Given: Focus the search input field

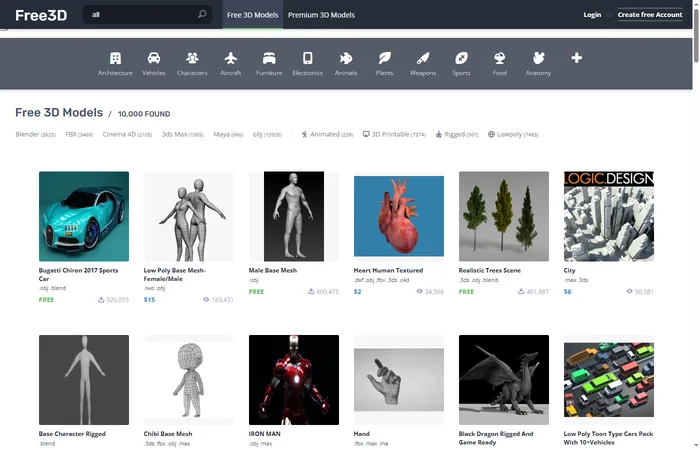Looking at the screenshot, I should (x=147, y=15).
